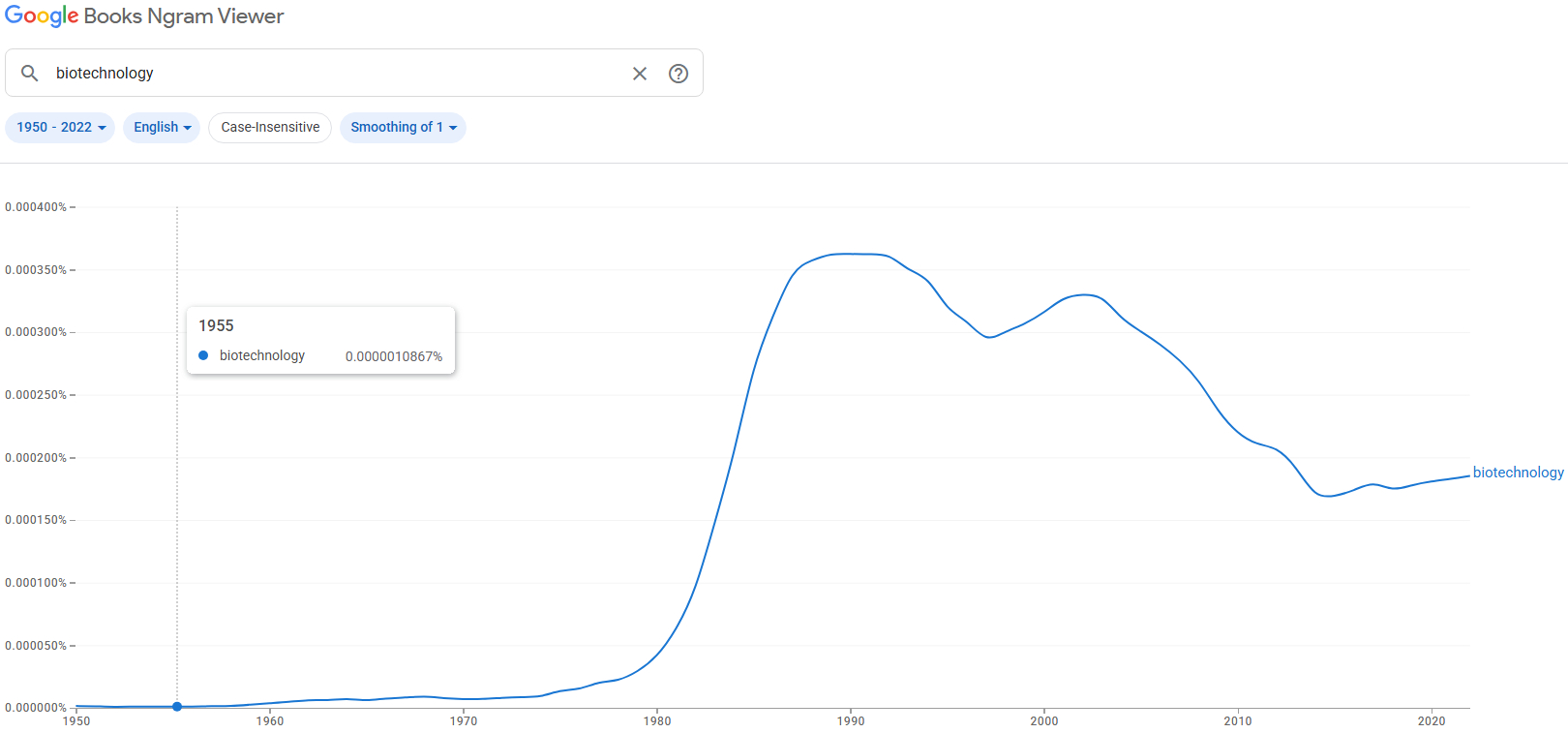Click the search magnifier icon

pos(30,73)
